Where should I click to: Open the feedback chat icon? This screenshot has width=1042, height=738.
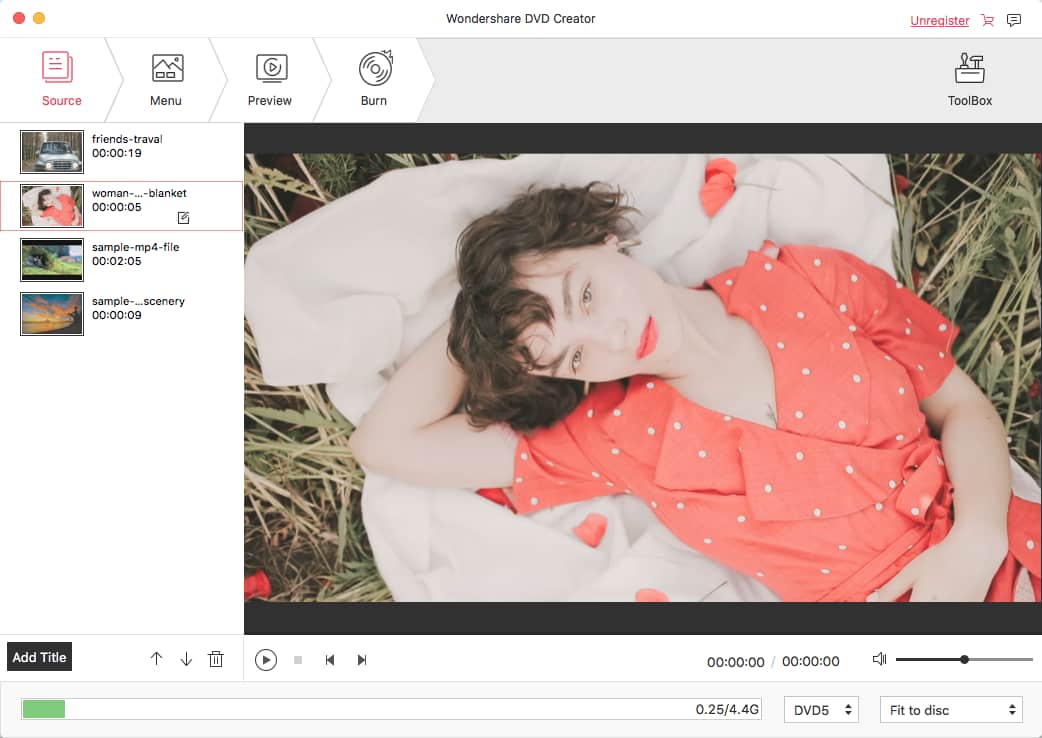(x=1013, y=20)
